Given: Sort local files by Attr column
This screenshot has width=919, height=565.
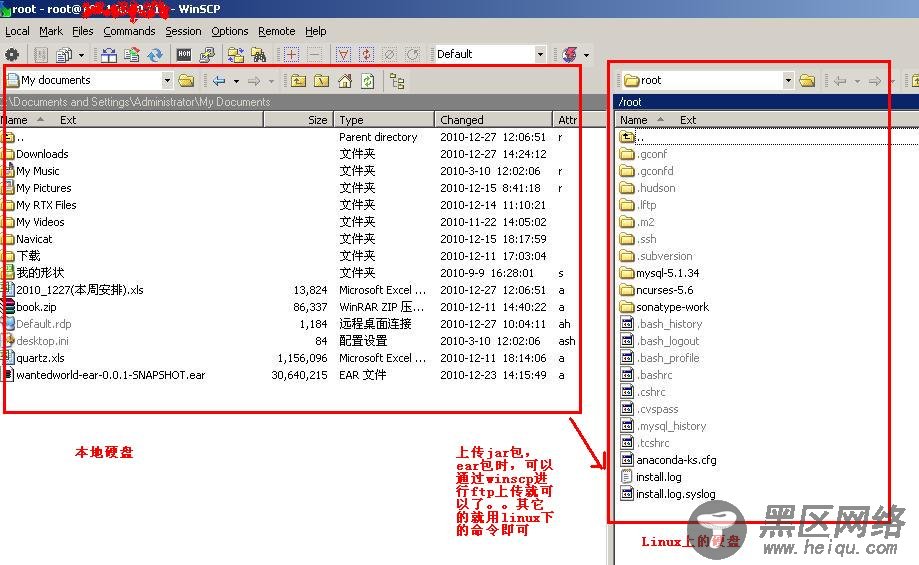Looking at the screenshot, I should [567, 120].
